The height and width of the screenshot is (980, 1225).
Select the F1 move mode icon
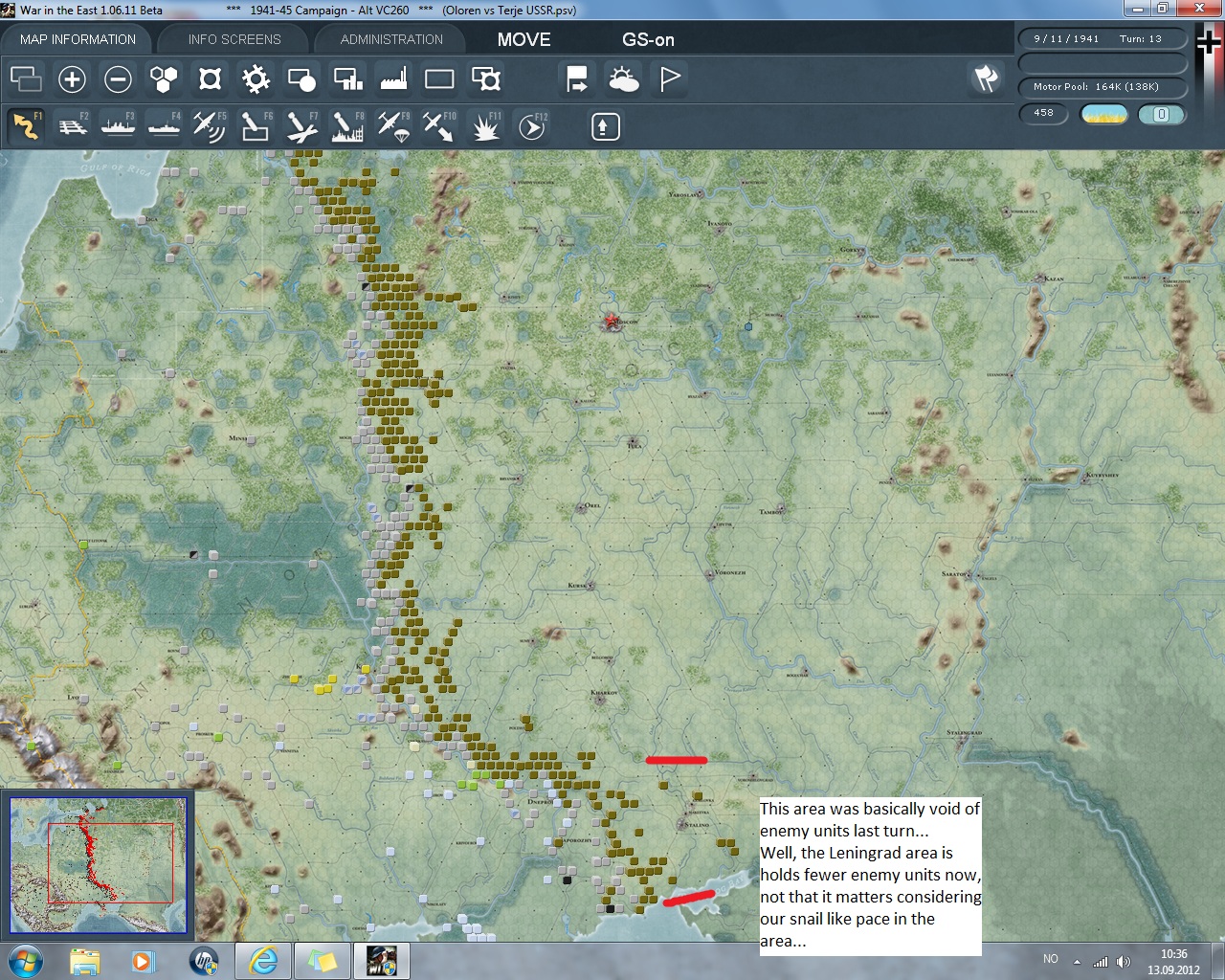click(26, 125)
